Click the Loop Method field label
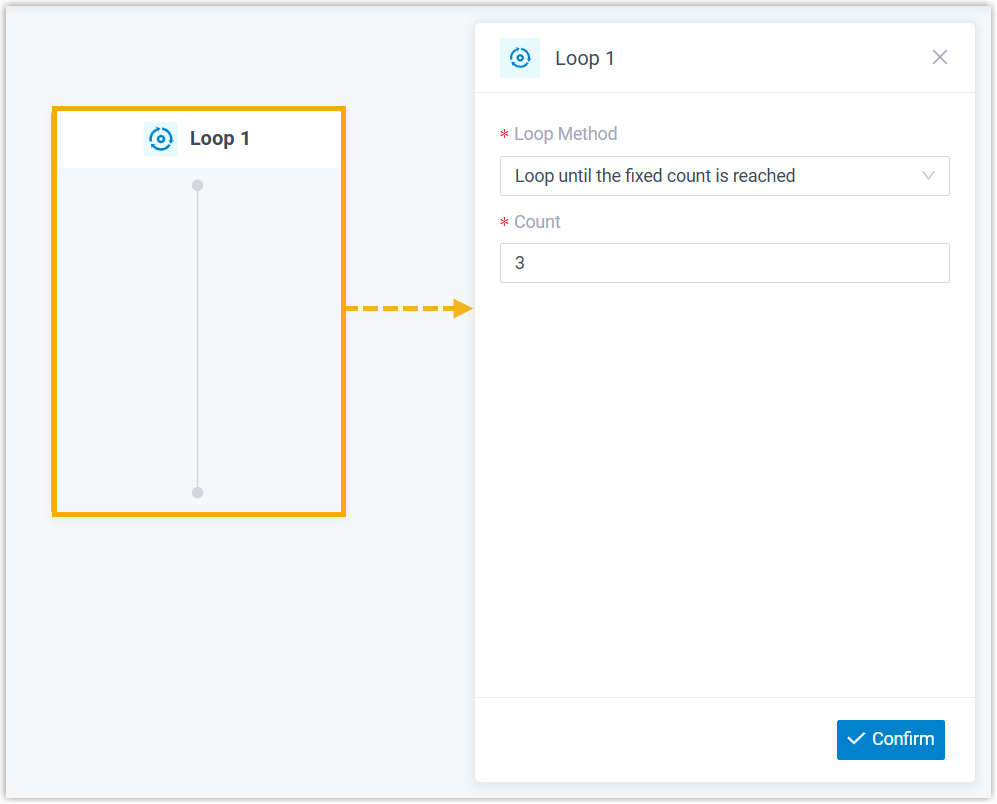 click(x=565, y=134)
